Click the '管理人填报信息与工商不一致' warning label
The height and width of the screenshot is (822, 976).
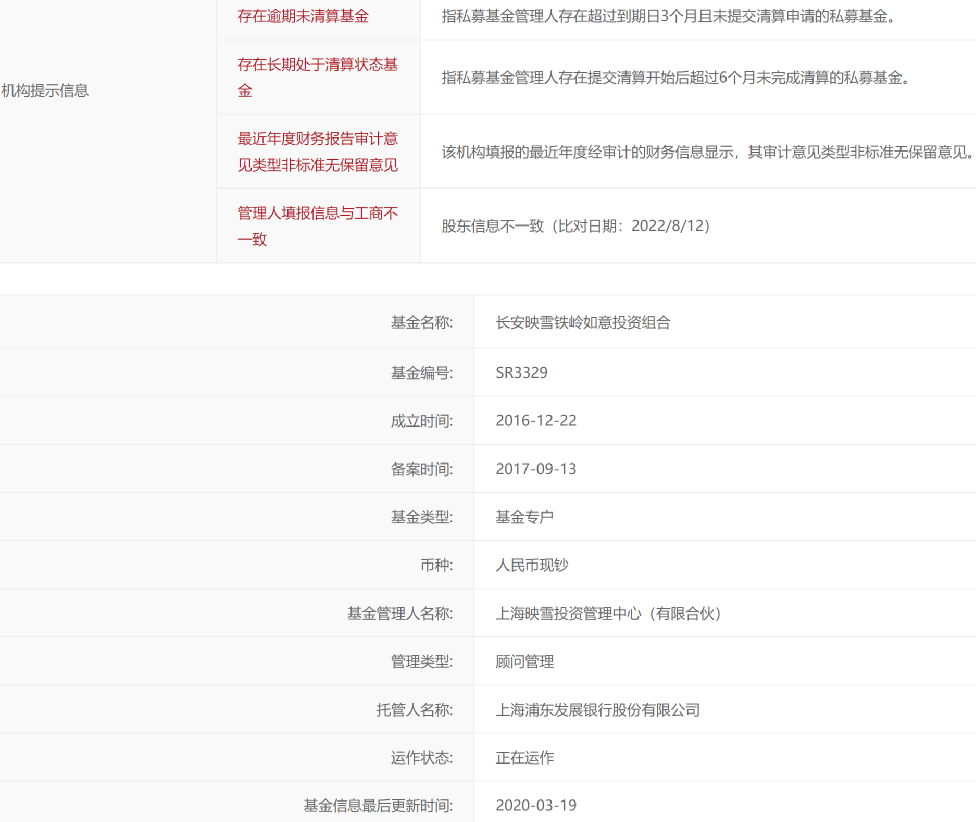tap(317, 226)
